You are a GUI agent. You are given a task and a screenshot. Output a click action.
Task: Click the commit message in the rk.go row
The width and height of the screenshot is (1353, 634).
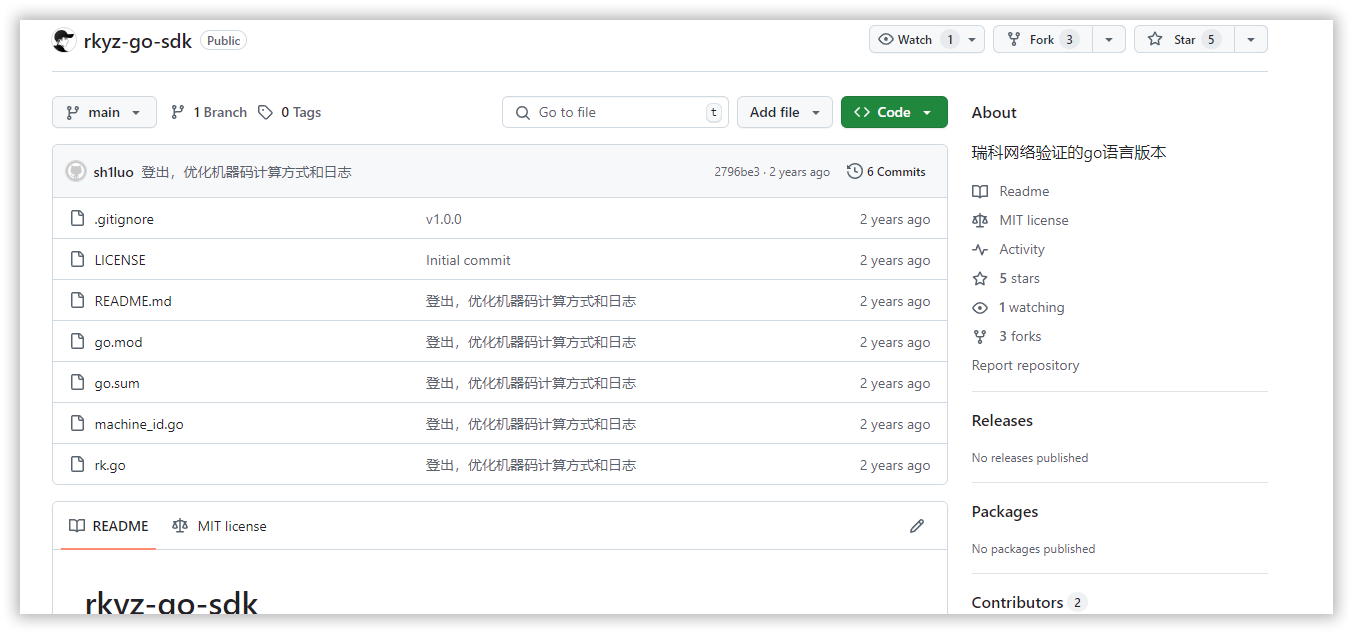point(531,465)
